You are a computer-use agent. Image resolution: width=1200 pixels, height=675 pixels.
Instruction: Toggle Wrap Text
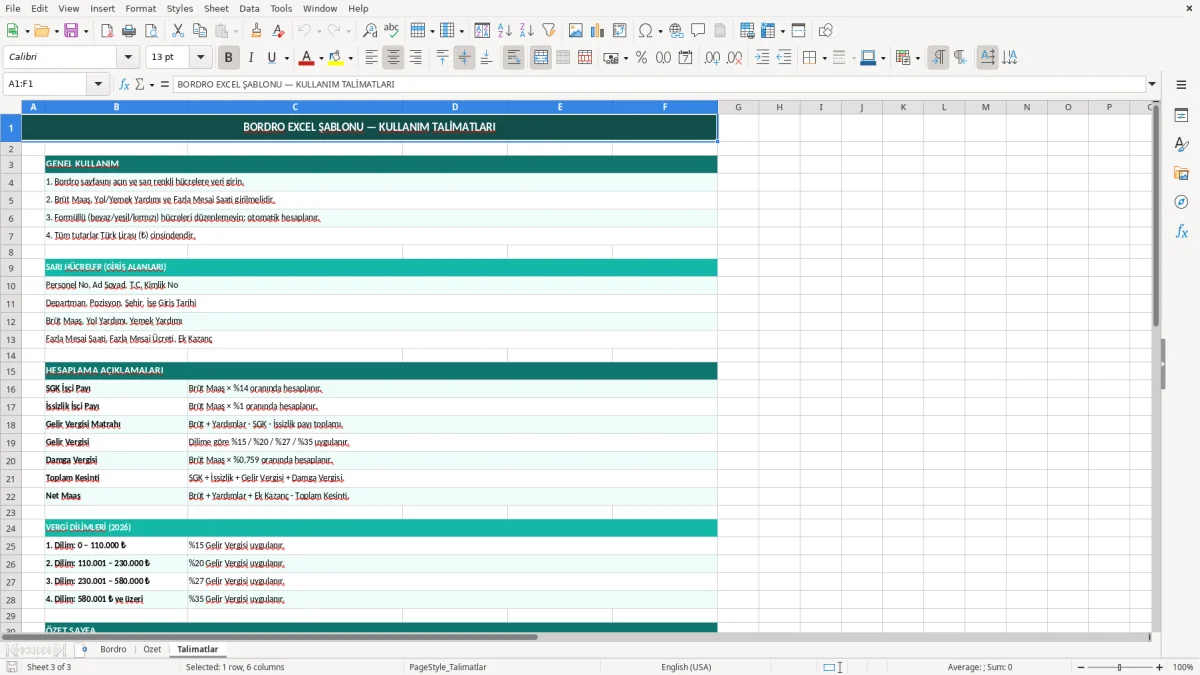pos(514,58)
